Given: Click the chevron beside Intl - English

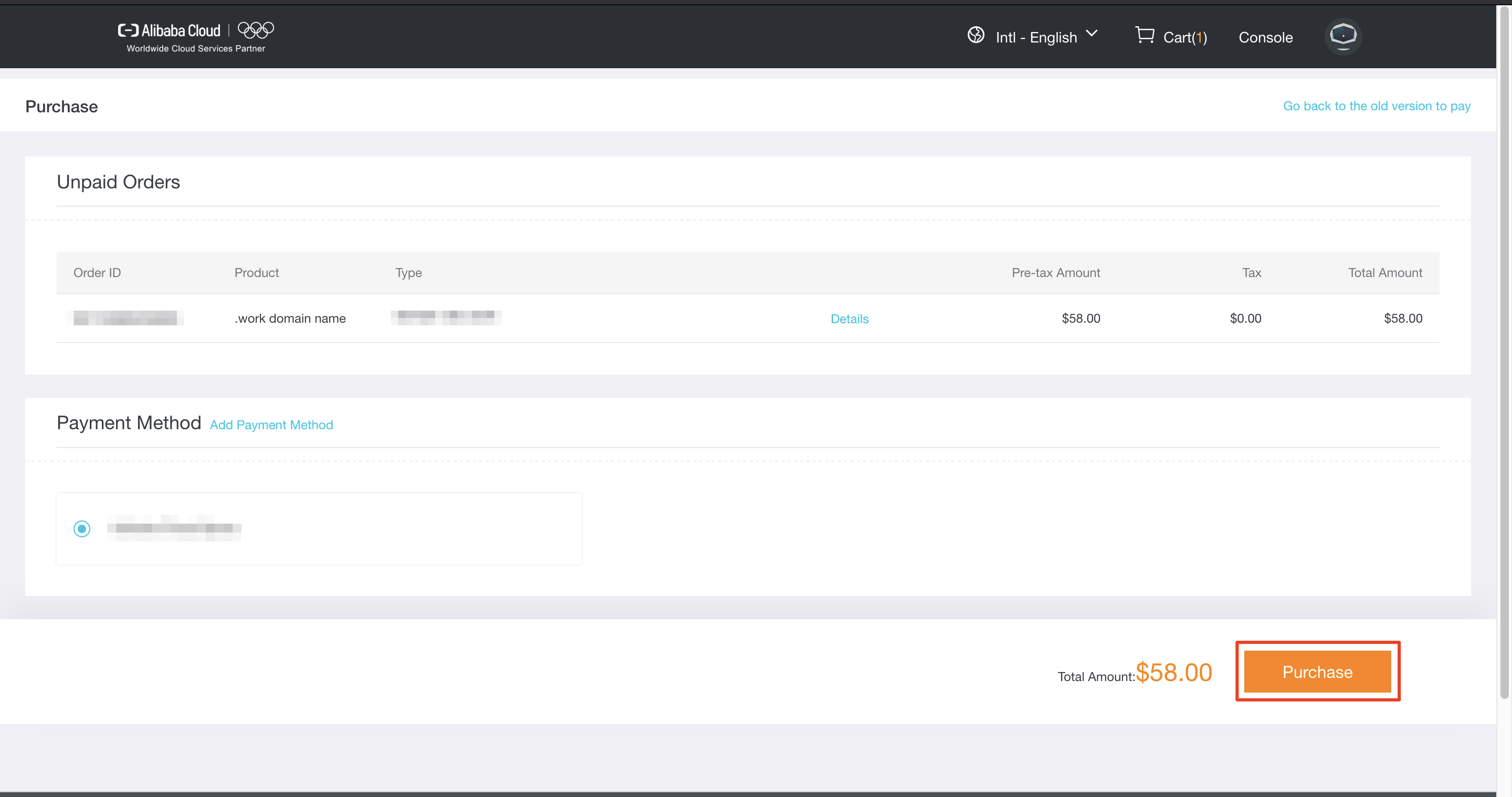Looking at the screenshot, I should coord(1091,34).
